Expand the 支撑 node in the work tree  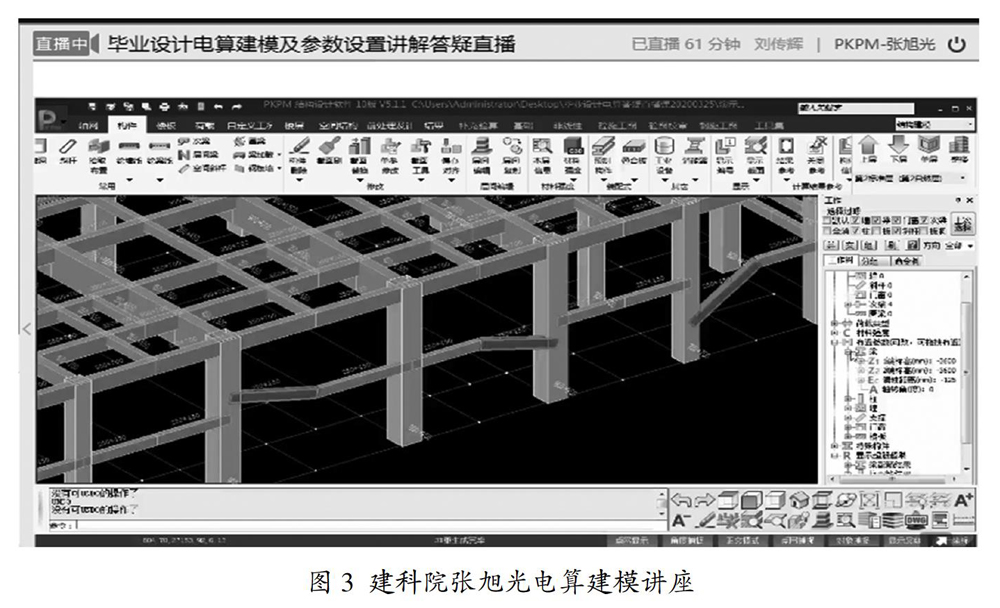(x=848, y=418)
